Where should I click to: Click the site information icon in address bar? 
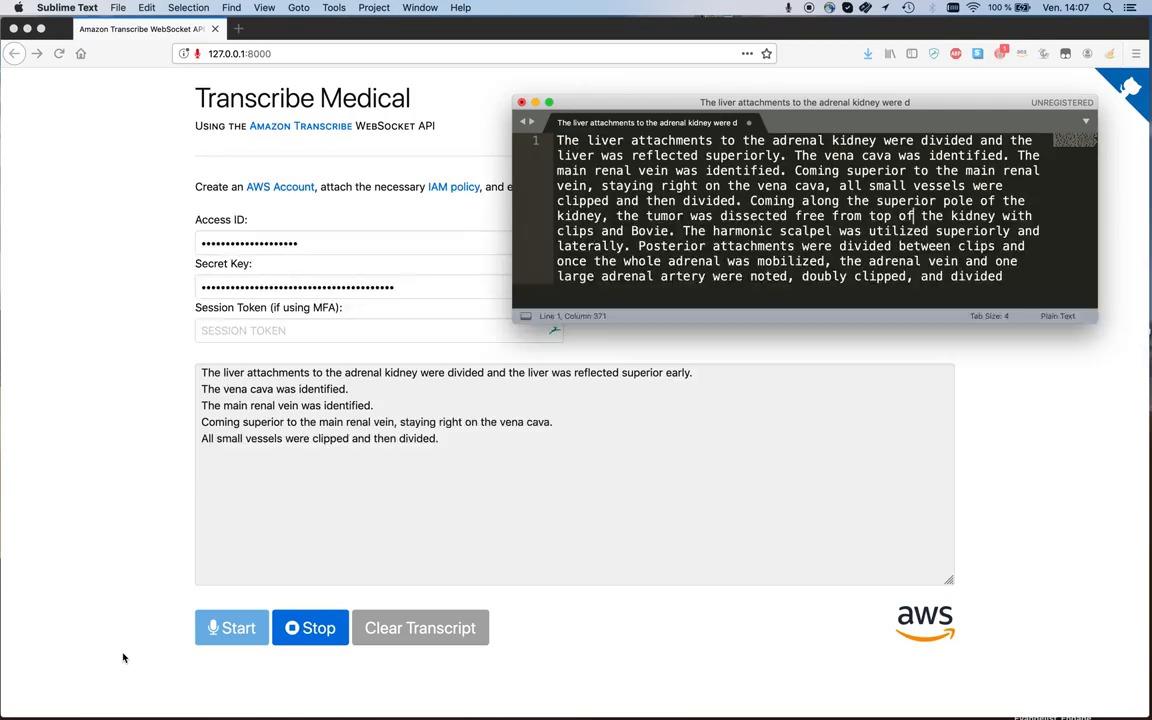coord(184,54)
